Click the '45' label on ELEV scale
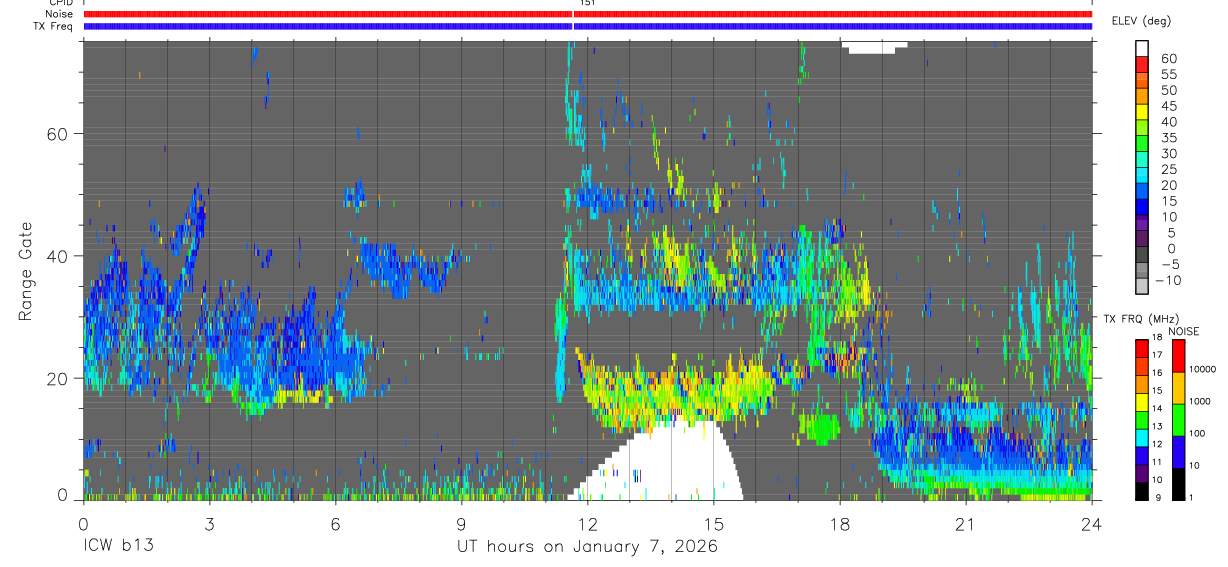The width and height of the screenshot is (1228, 567). tap(1168, 106)
